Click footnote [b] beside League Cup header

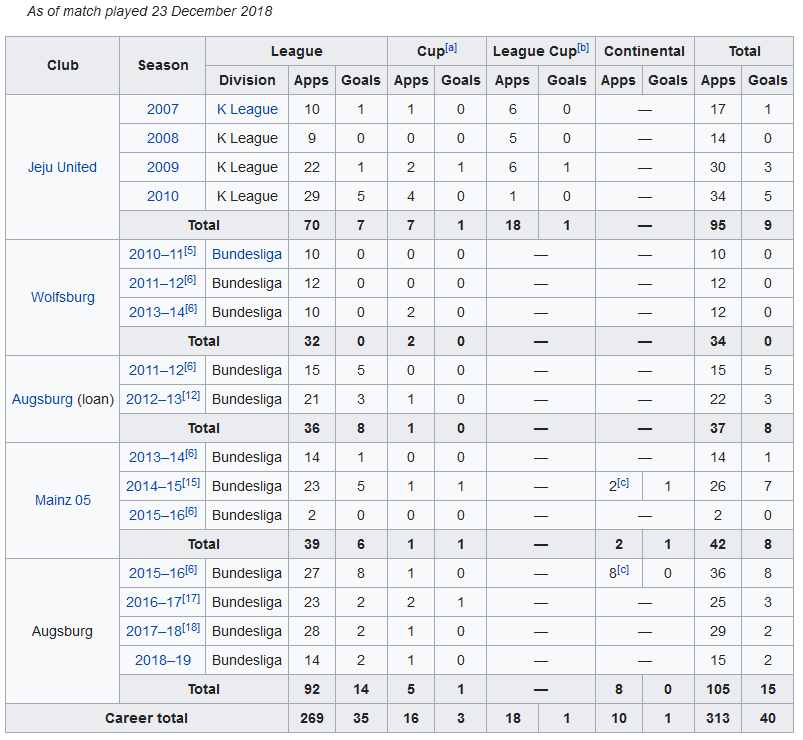tap(582, 47)
